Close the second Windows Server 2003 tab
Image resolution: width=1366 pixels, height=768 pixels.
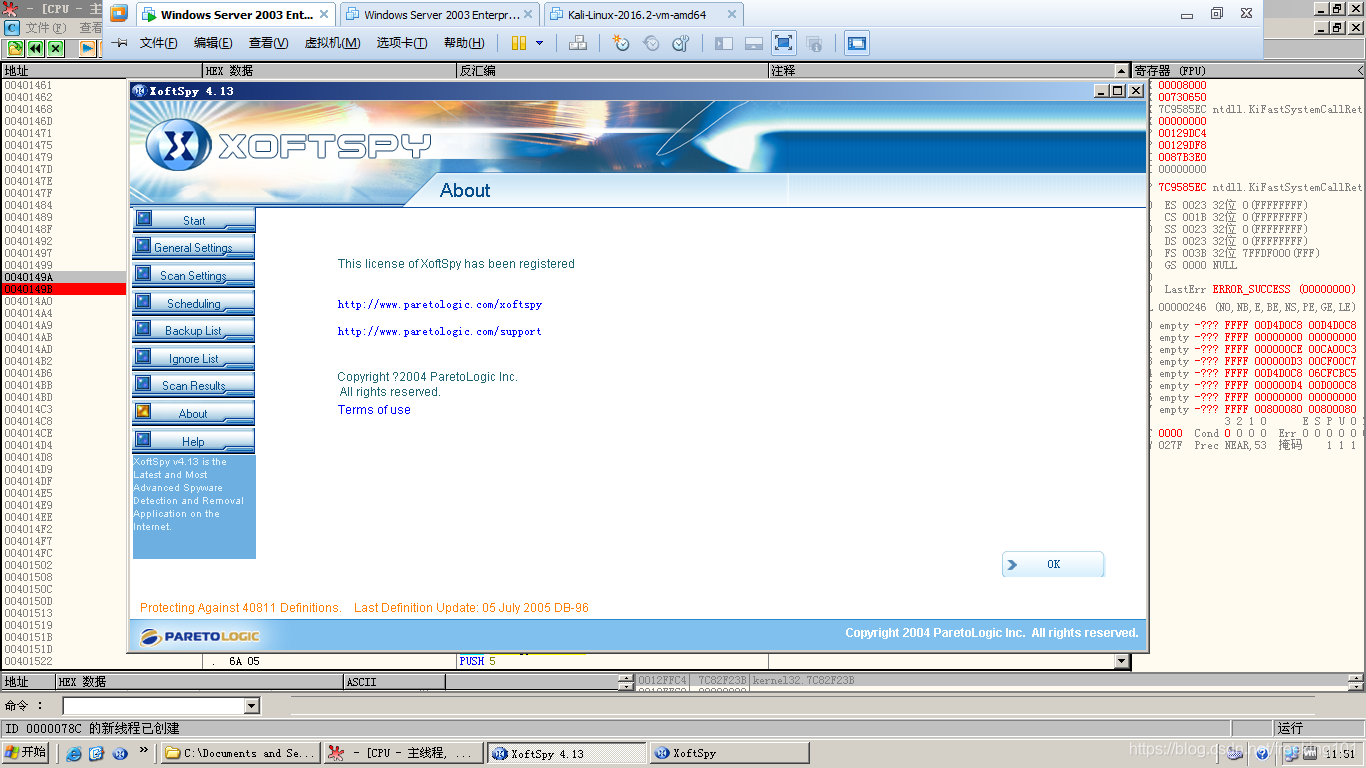pyautogui.click(x=528, y=15)
